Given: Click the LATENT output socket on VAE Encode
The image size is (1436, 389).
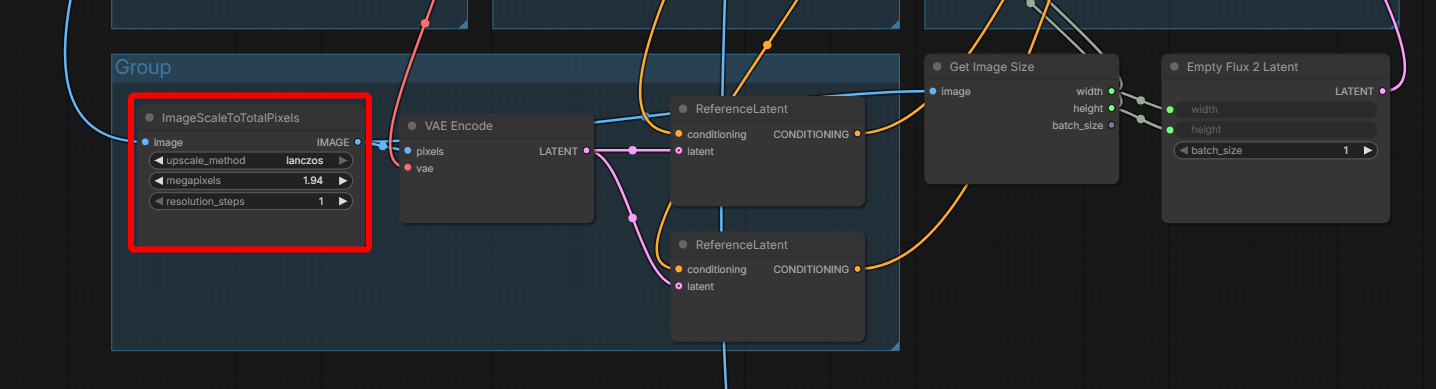Looking at the screenshot, I should pyautogui.click(x=586, y=151).
